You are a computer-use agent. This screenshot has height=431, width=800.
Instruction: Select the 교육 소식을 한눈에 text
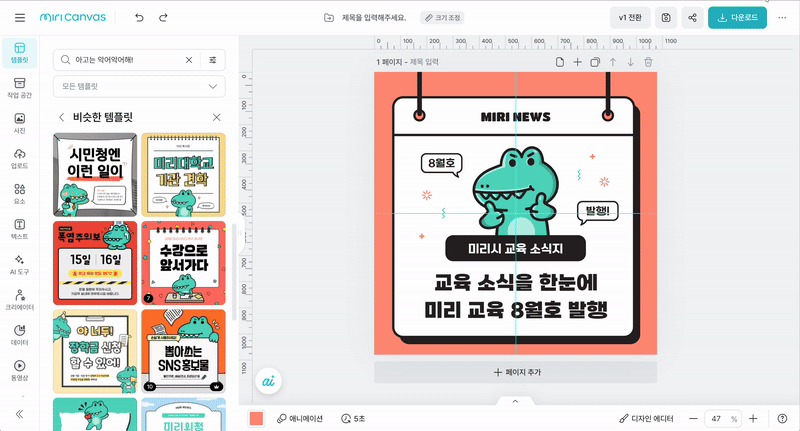tap(515, 282)
